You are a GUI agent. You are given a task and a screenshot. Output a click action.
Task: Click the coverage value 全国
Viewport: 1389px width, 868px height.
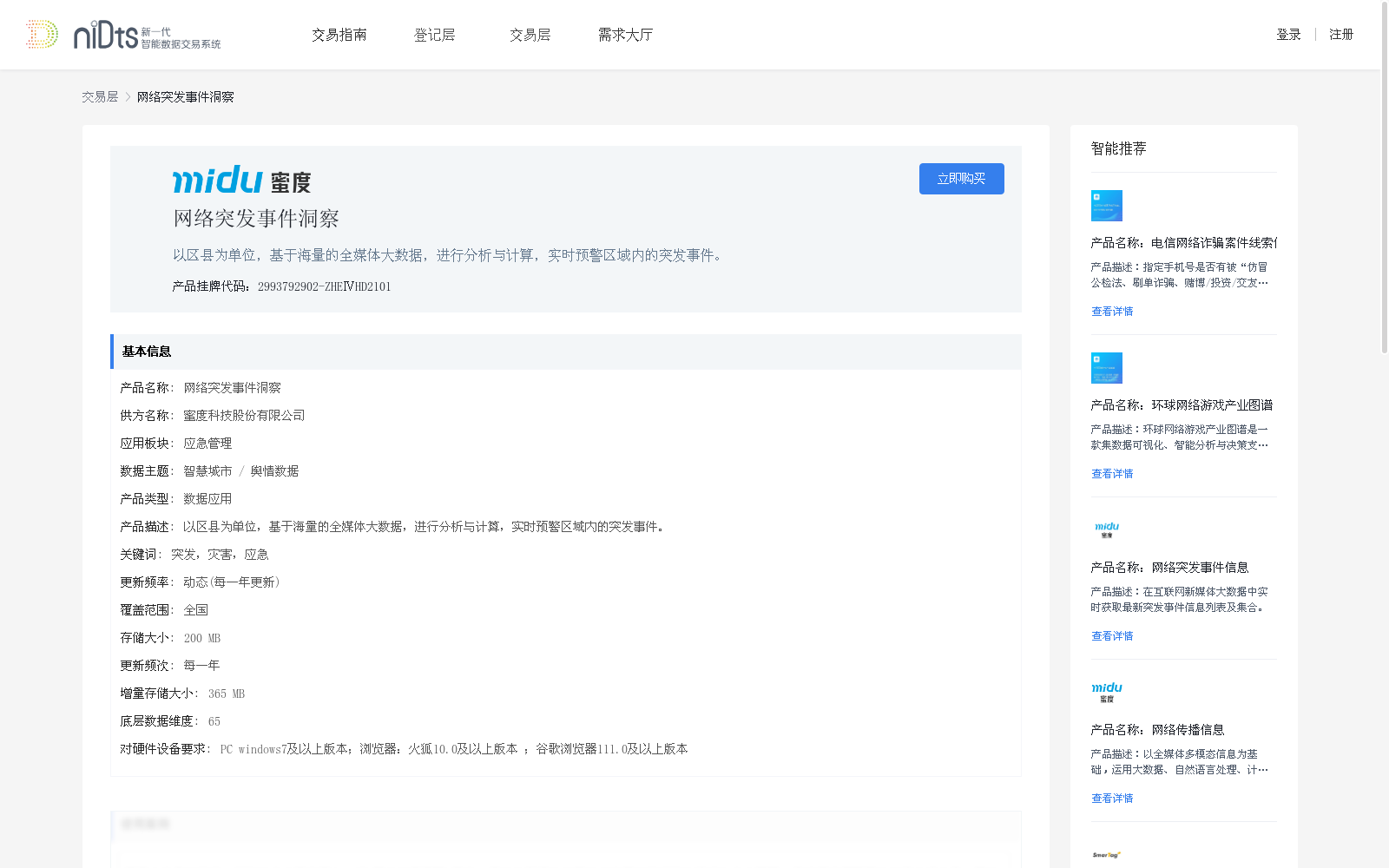coord(196,610)
